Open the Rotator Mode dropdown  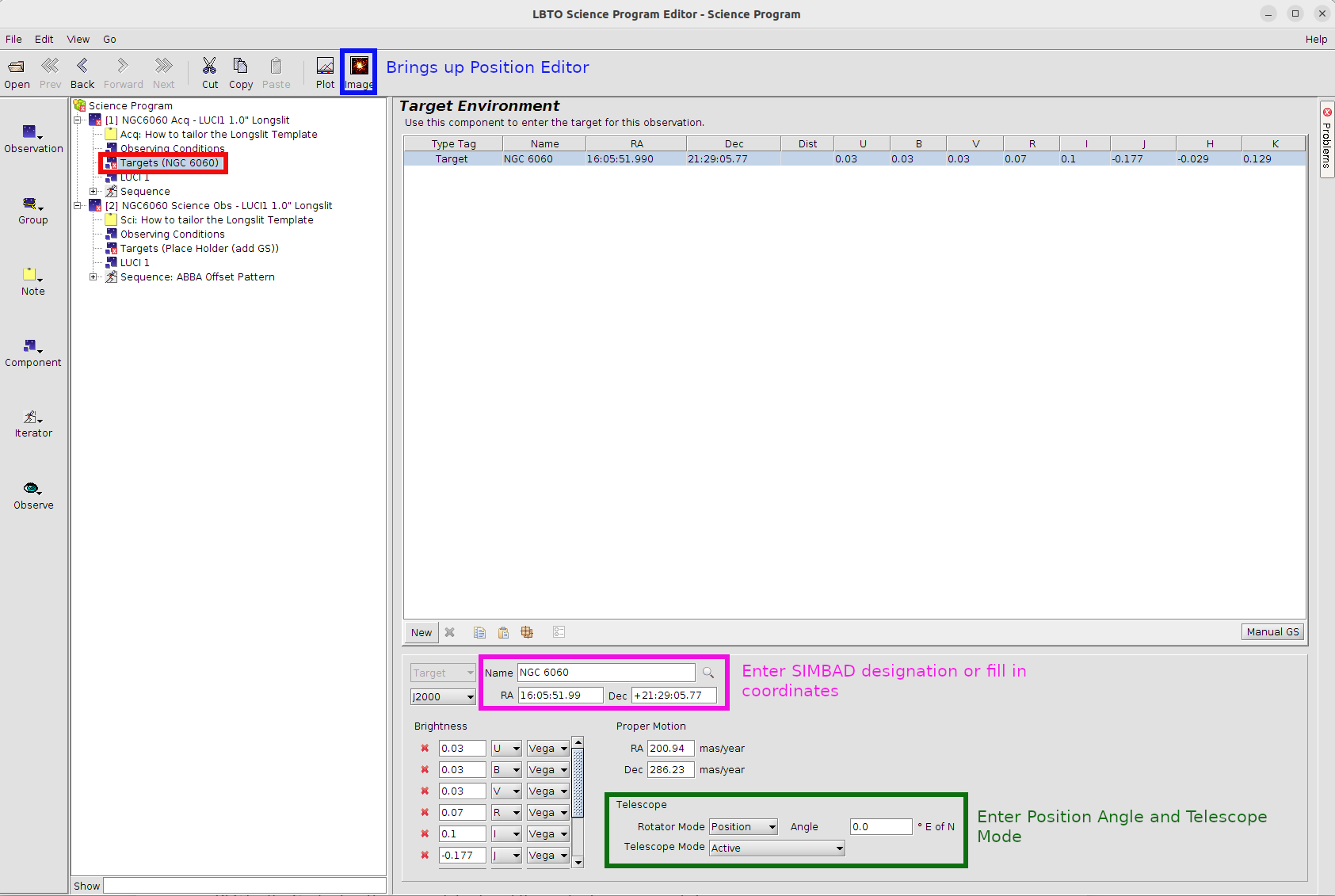(x=742, y=827)
